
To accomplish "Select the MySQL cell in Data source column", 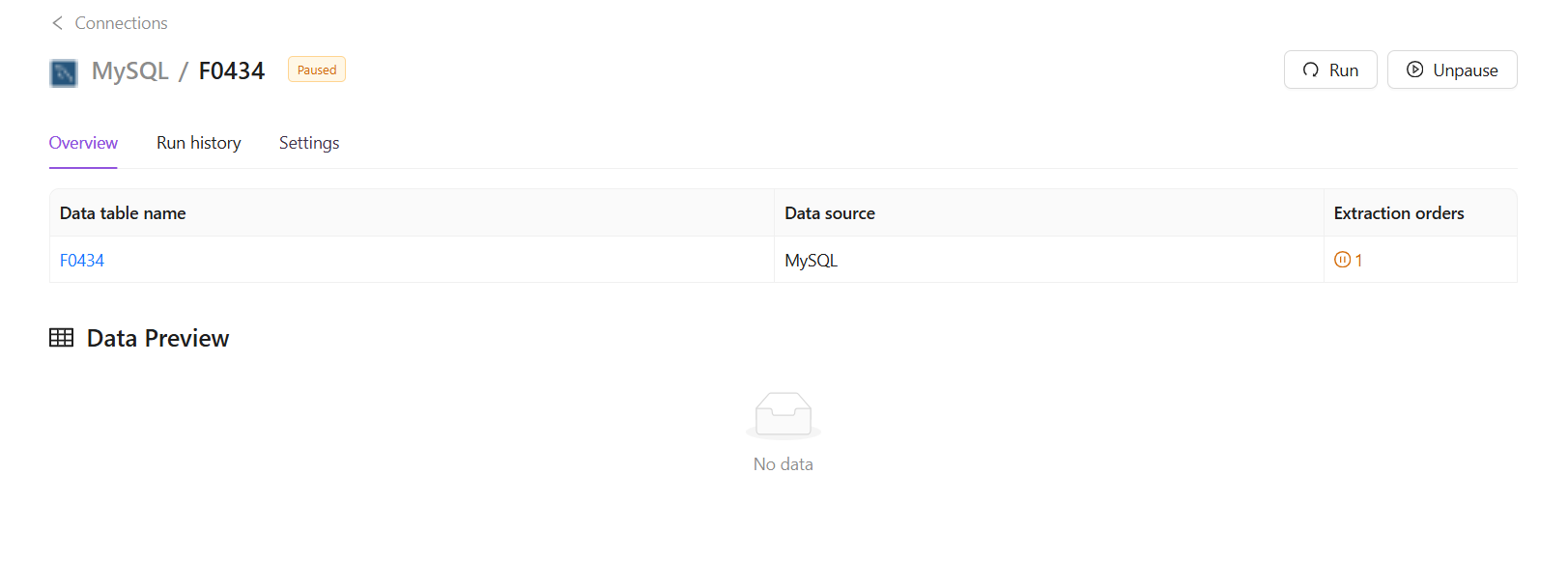I will 812,261.
